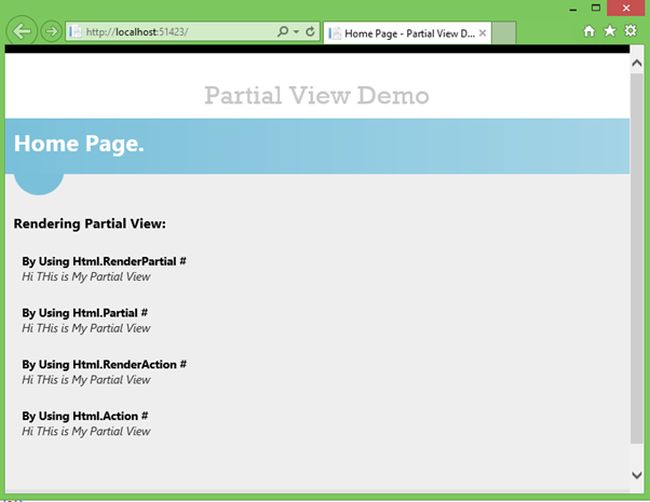Open Tools with the gear icon
650x502 pixels.
click(x=630, y=31)
